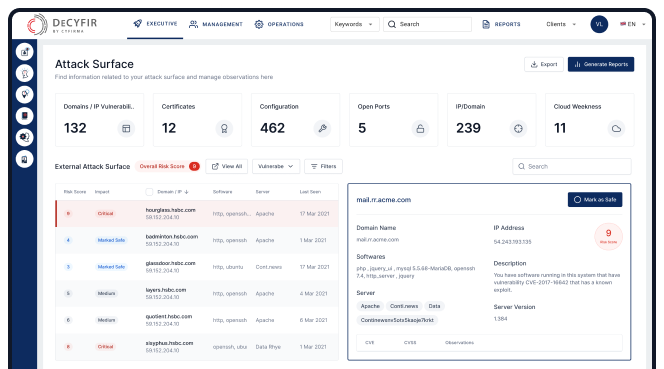Expand the Clients dropdown

(561, 24)
